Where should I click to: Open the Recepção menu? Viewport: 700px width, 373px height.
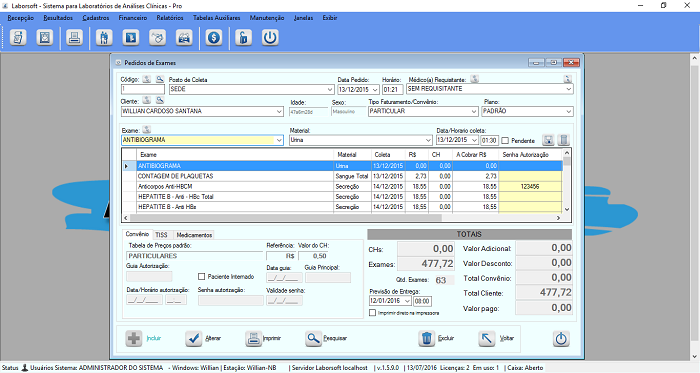[21, 18]
